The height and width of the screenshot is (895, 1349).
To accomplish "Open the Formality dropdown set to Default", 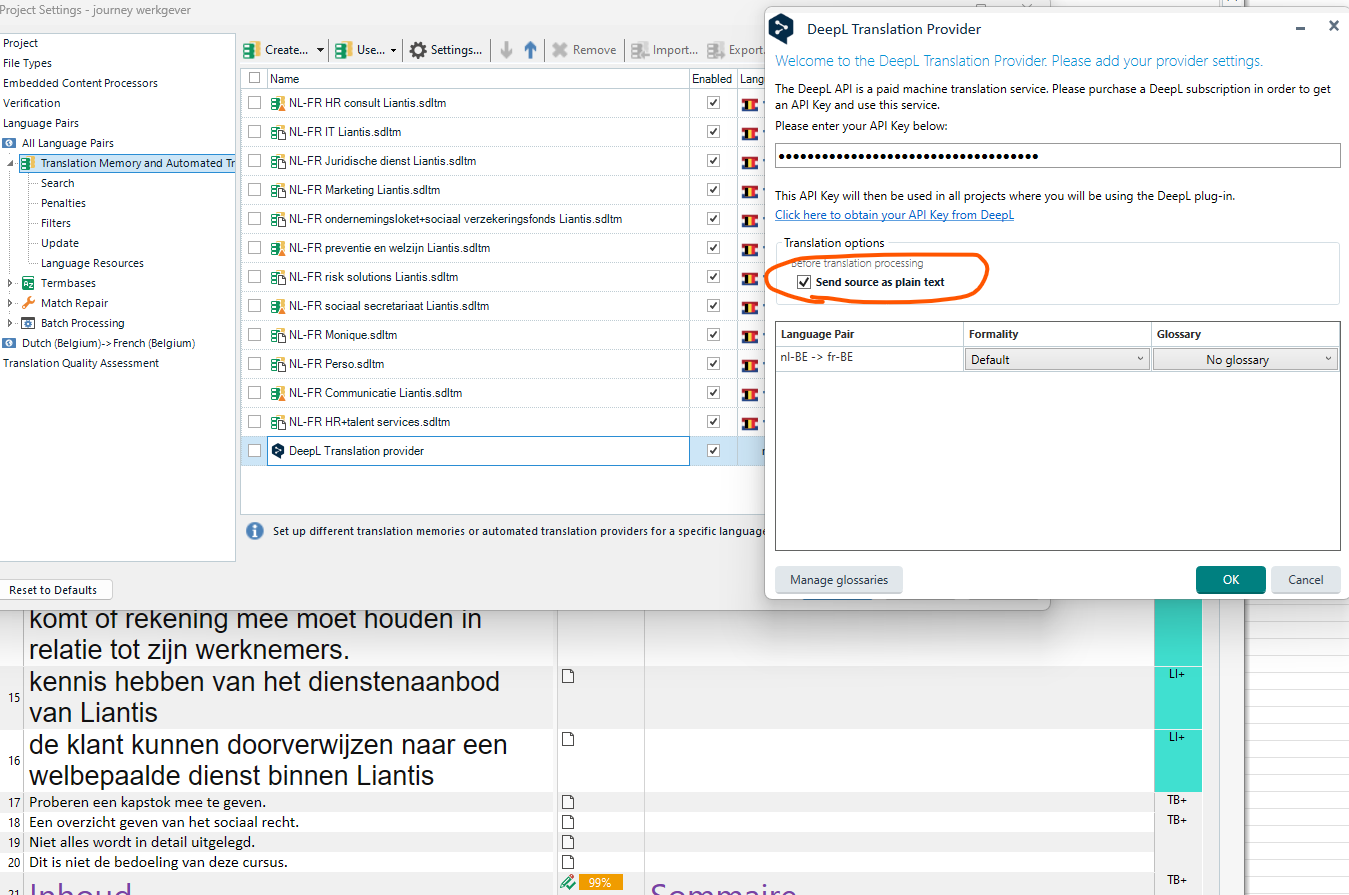I will click(x=1058, y=359).
